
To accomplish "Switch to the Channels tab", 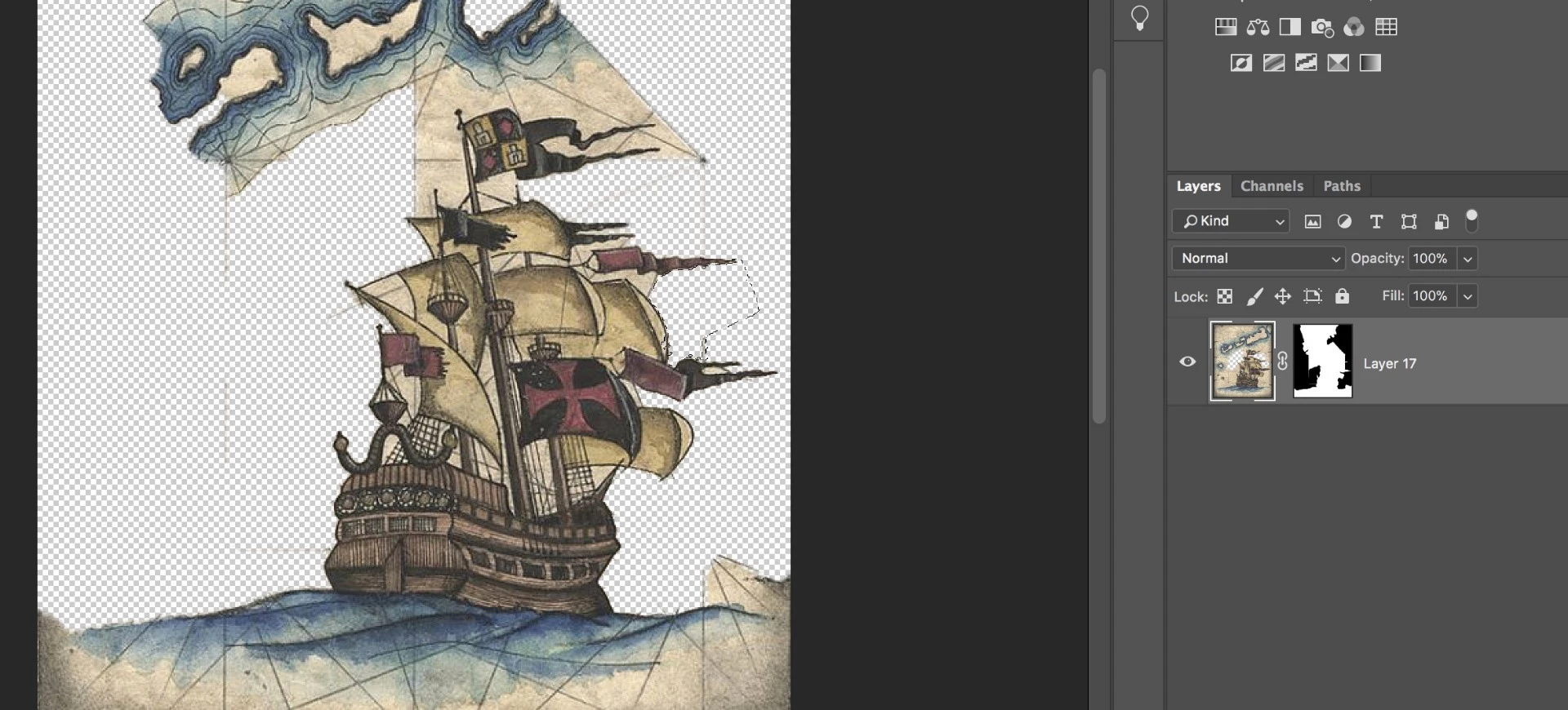I will click(1272, 186).
